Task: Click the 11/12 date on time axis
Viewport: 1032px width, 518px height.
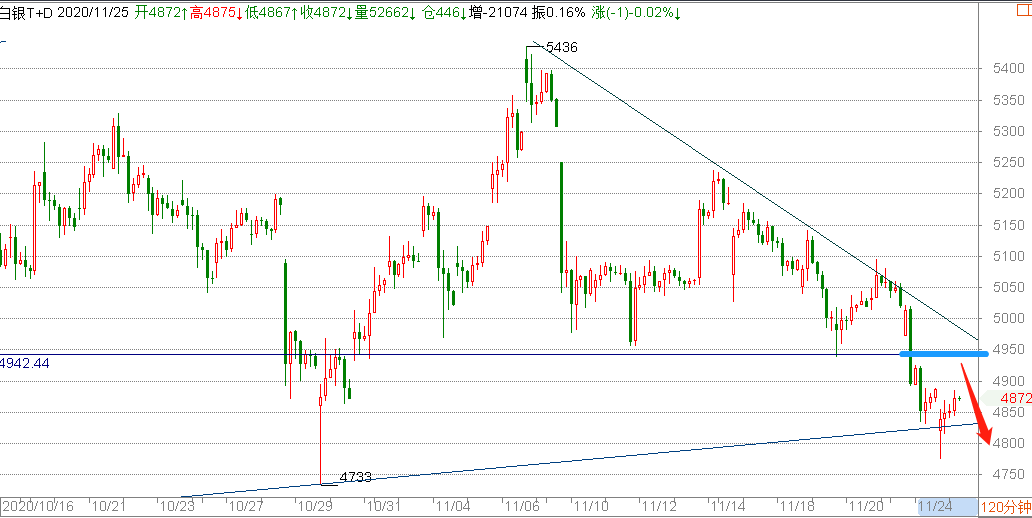Action: 659,506
